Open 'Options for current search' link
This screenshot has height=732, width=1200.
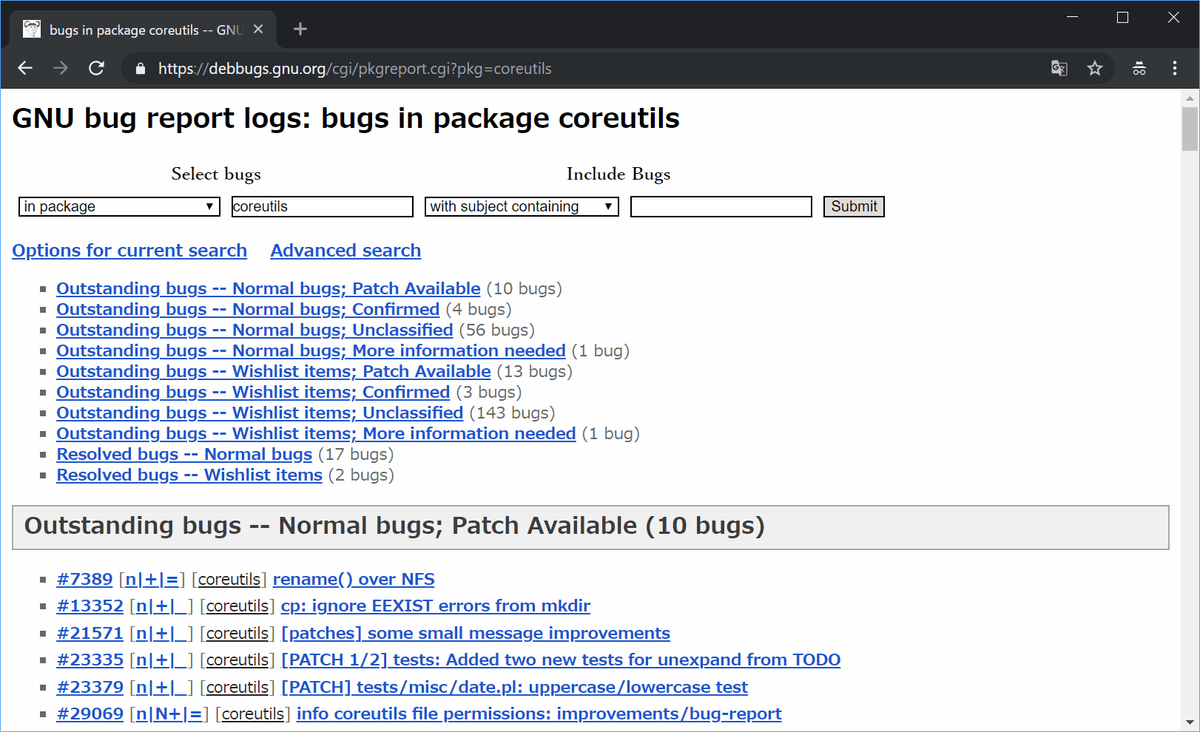[x=129, y=251]
